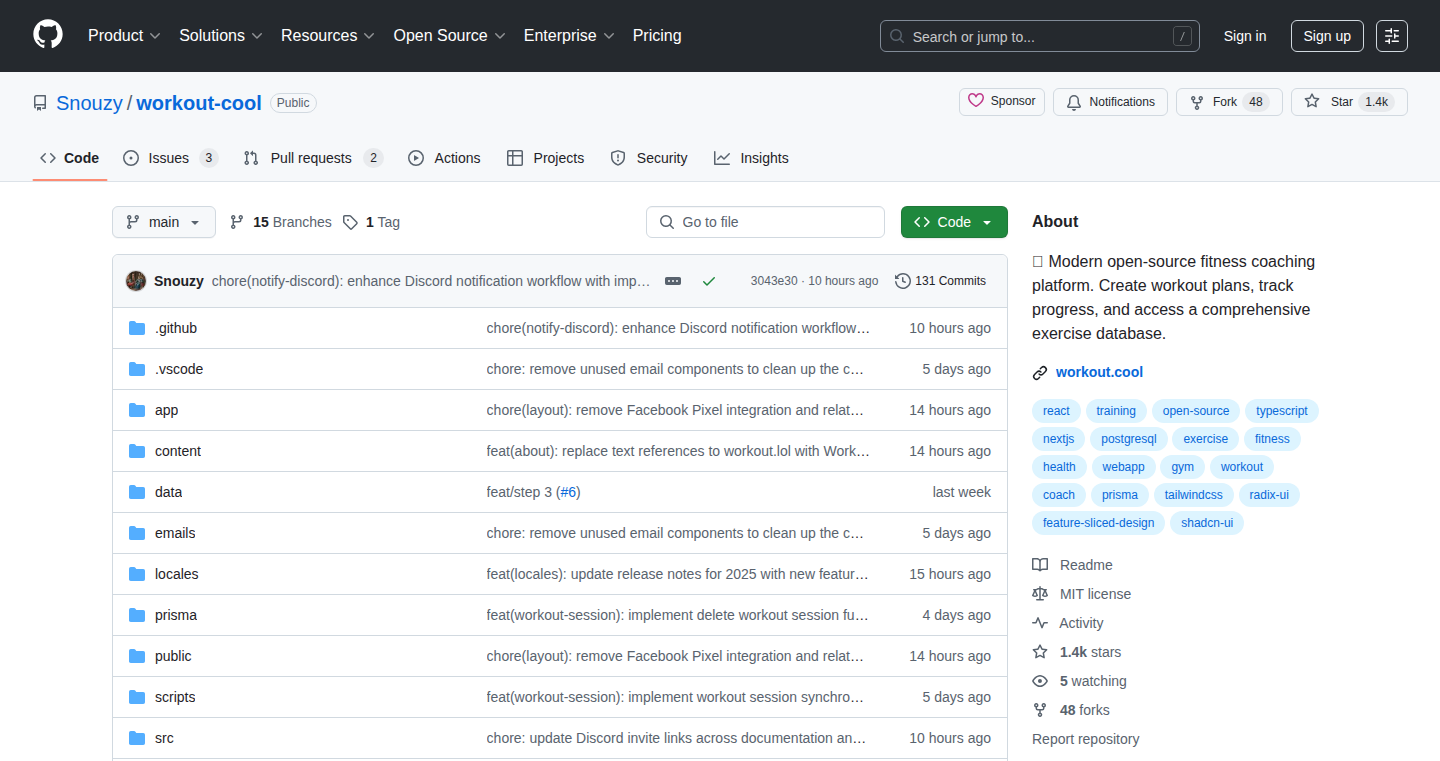
Task: Click the Search or jump to field
Action: pyautogui.click(x=1040, y=36)
